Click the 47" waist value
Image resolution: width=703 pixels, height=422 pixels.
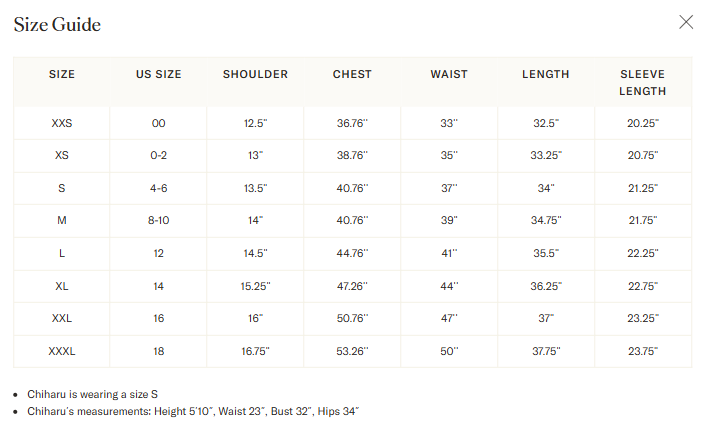coord(449,318)
